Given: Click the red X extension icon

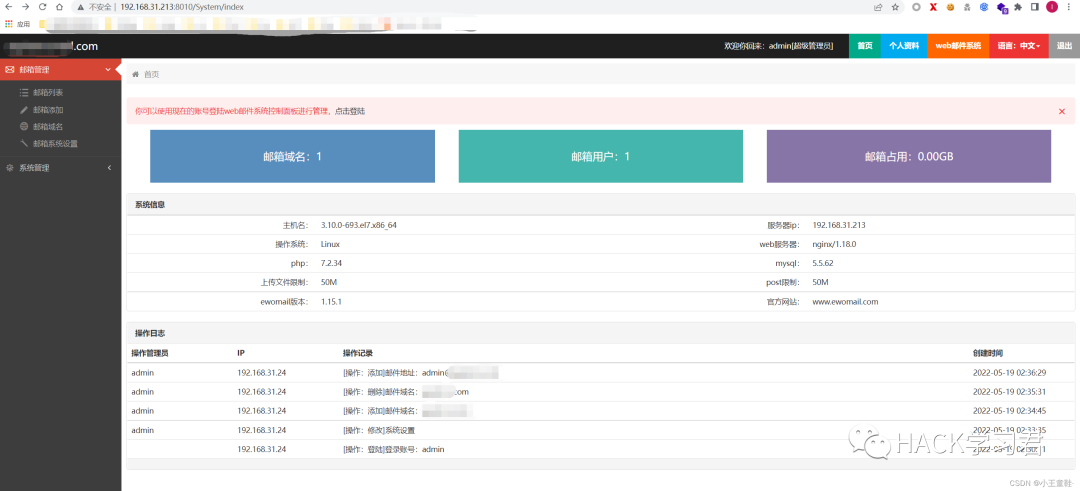Looking at the screenshot, I should click(x=933, y=7).
